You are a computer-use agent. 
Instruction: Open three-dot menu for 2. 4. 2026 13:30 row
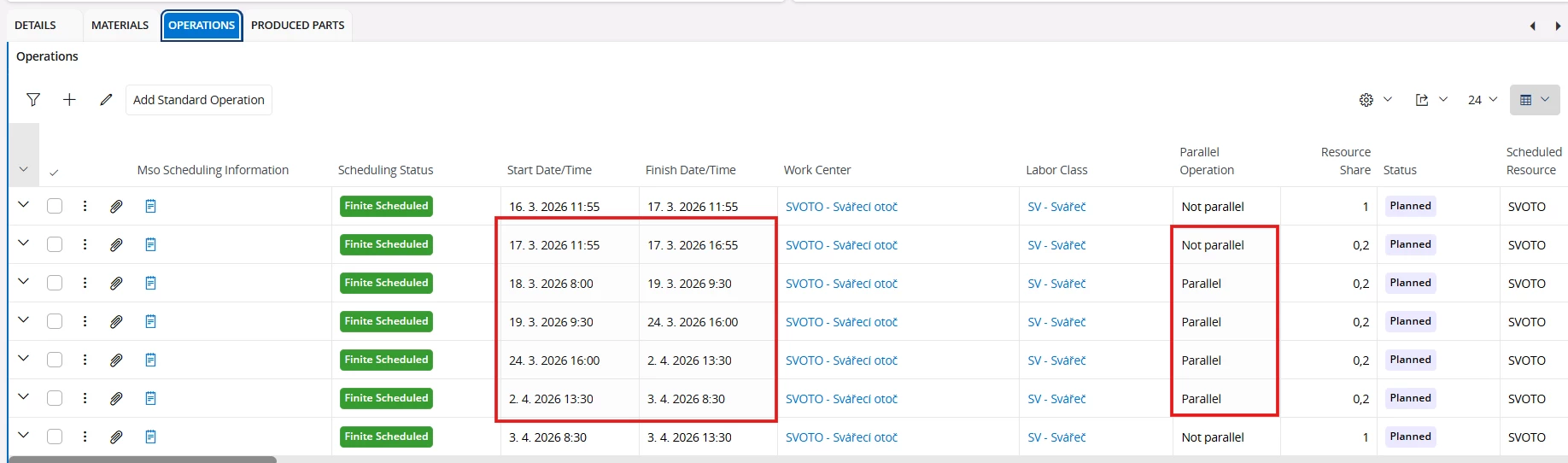pos(85,398)
